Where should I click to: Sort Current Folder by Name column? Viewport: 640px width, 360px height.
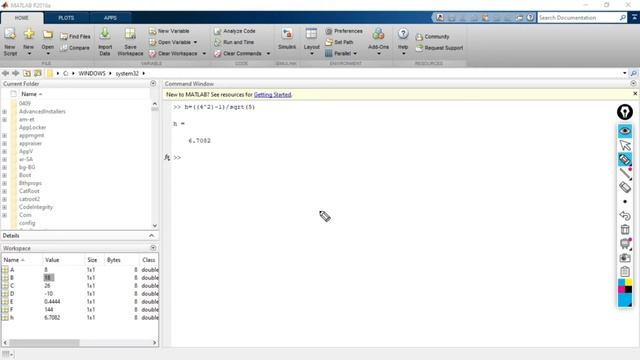31,94
